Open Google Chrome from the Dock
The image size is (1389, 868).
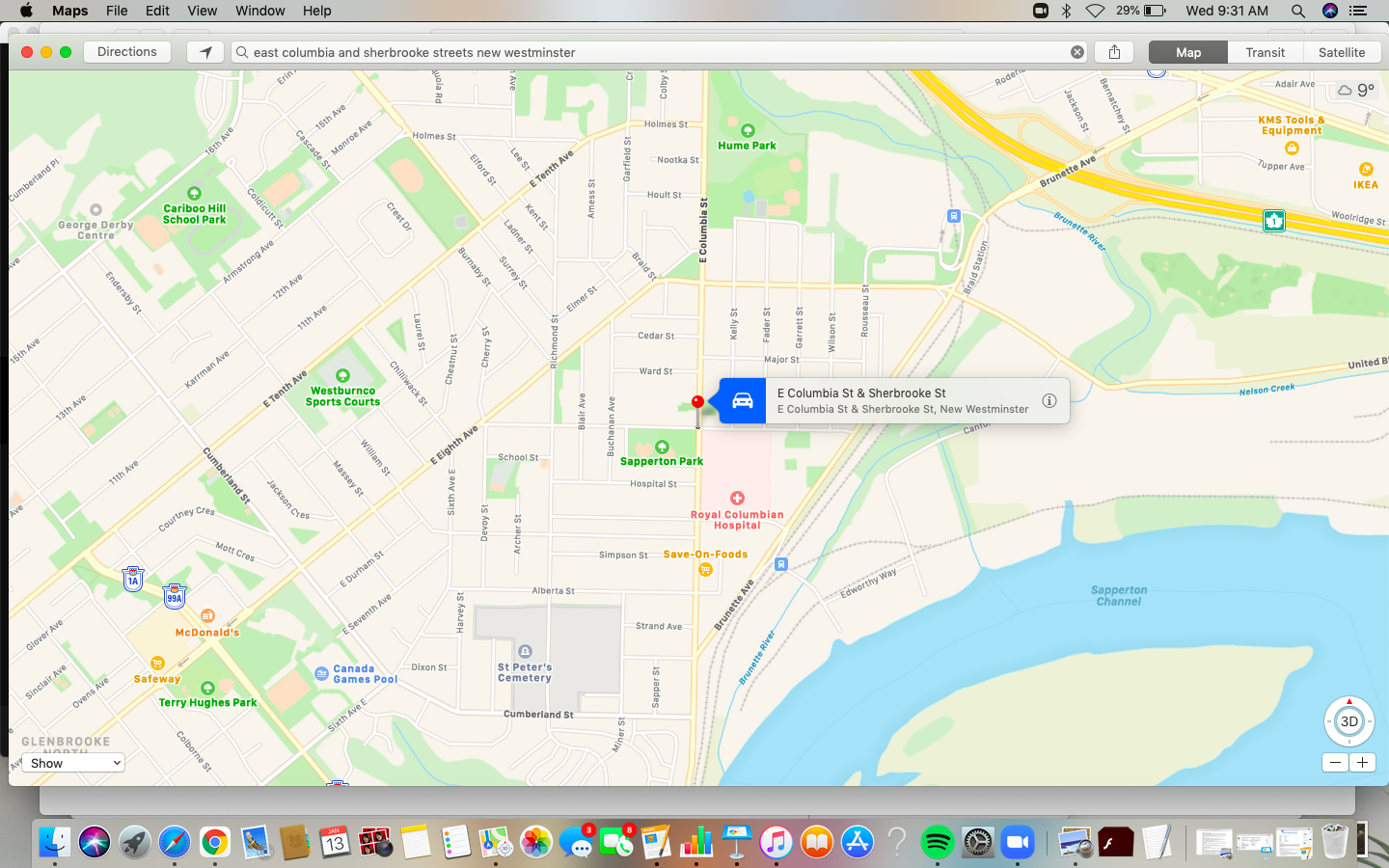click(x=215, y=842)
